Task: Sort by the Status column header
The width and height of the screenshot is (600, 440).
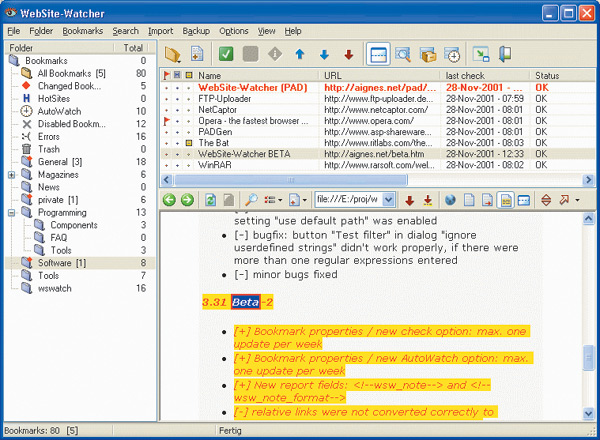Action: tap(562, 75)
